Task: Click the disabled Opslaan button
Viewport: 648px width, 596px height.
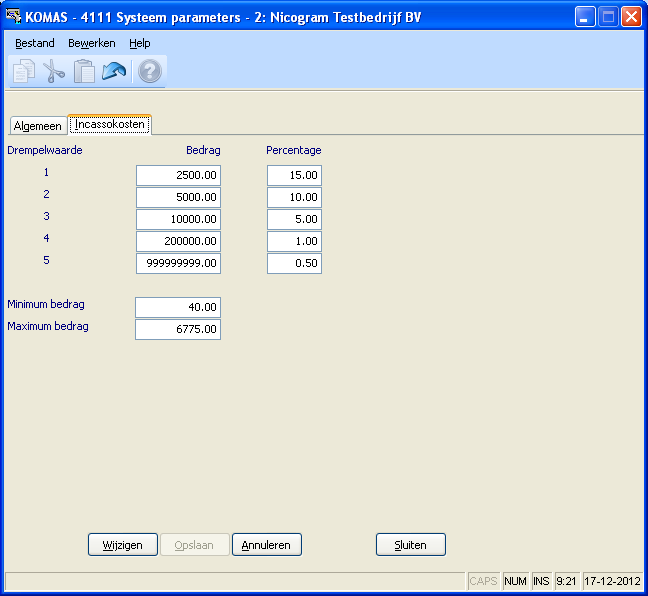Action: click(194, 545)
